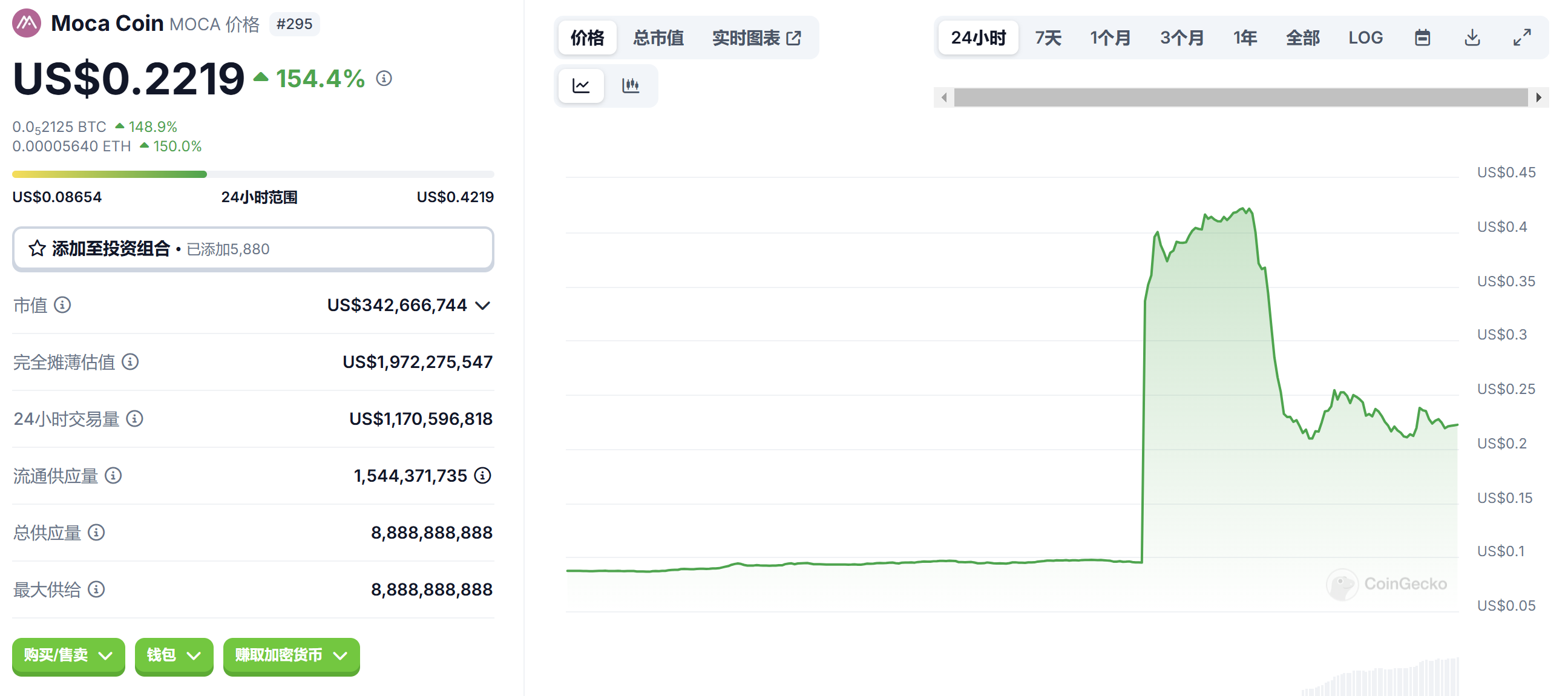This screenshot has height=696, width=1568.
Task: Select the 24小时 time range
Action: click(978, 38)
